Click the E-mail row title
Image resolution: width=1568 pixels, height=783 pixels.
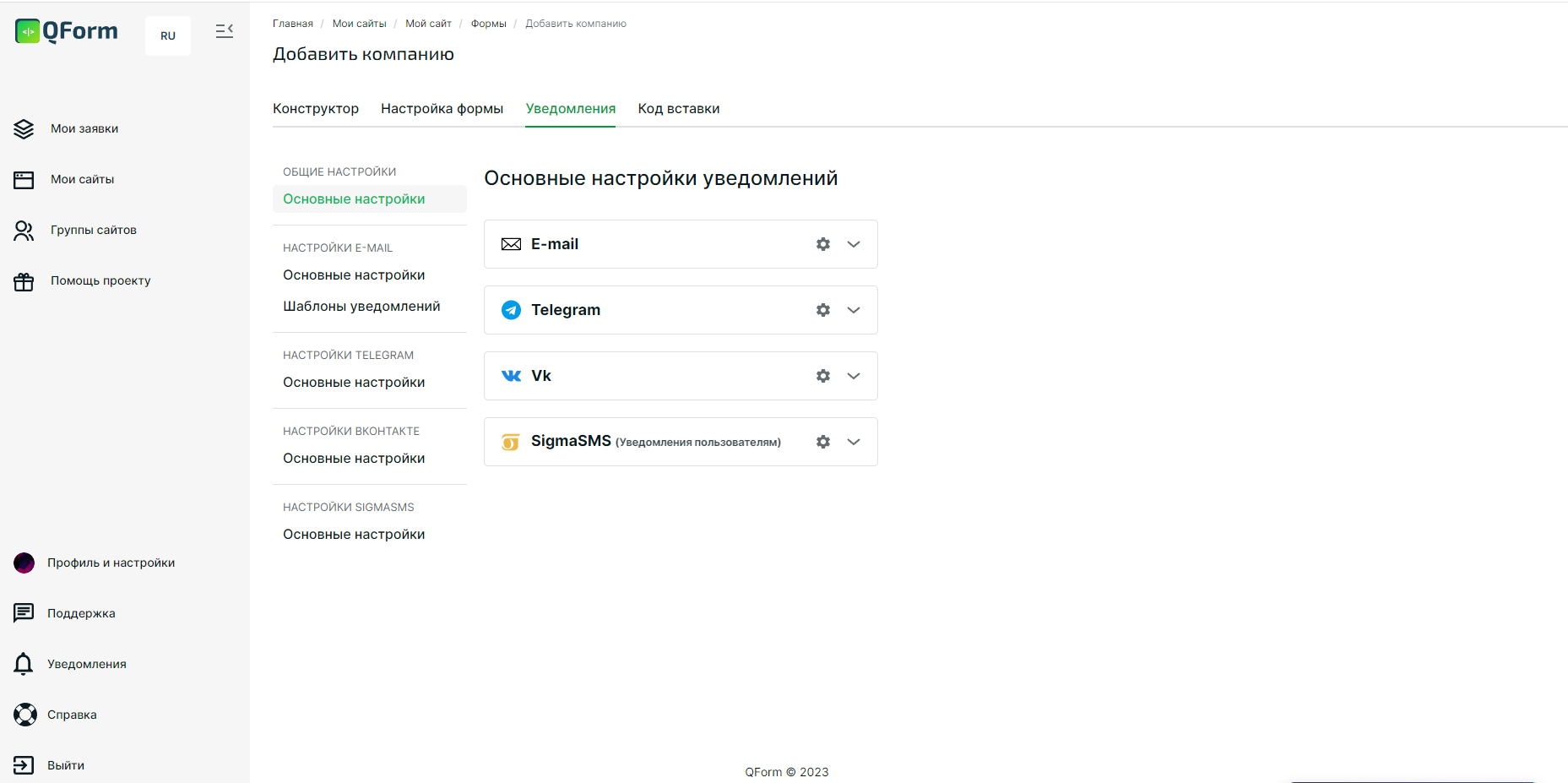click(555, 244)
